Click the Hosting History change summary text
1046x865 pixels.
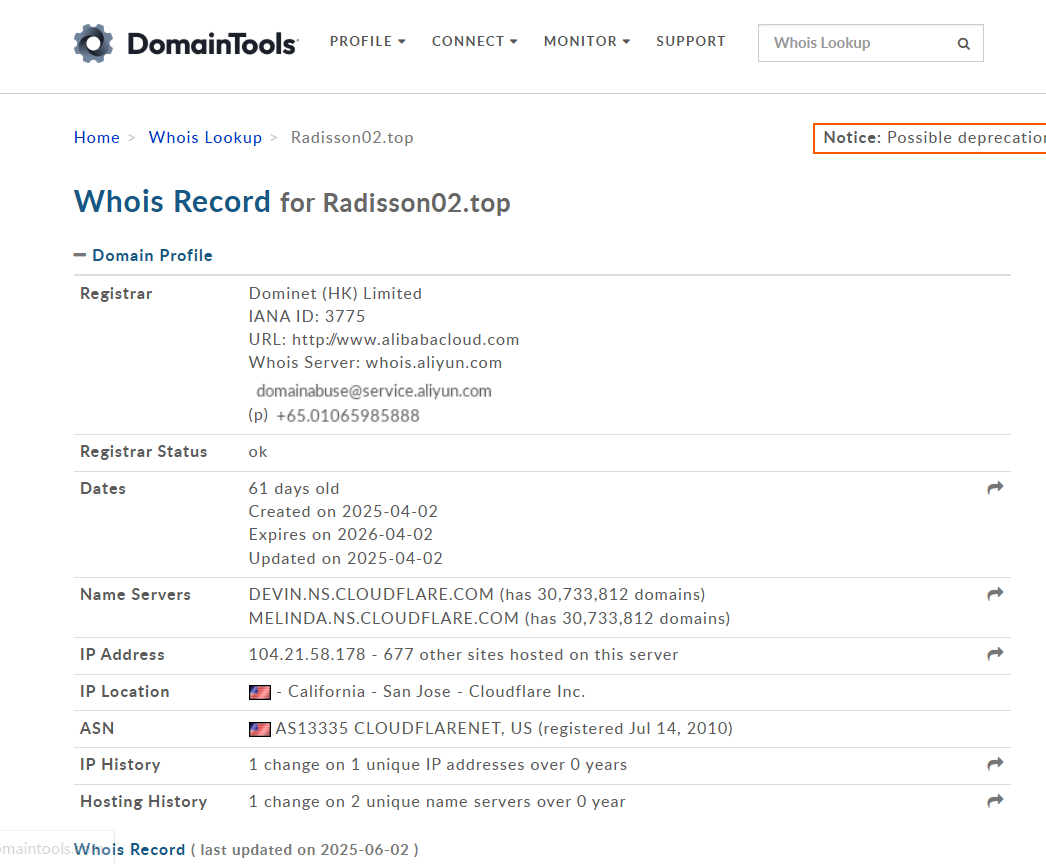pos(437,802)
